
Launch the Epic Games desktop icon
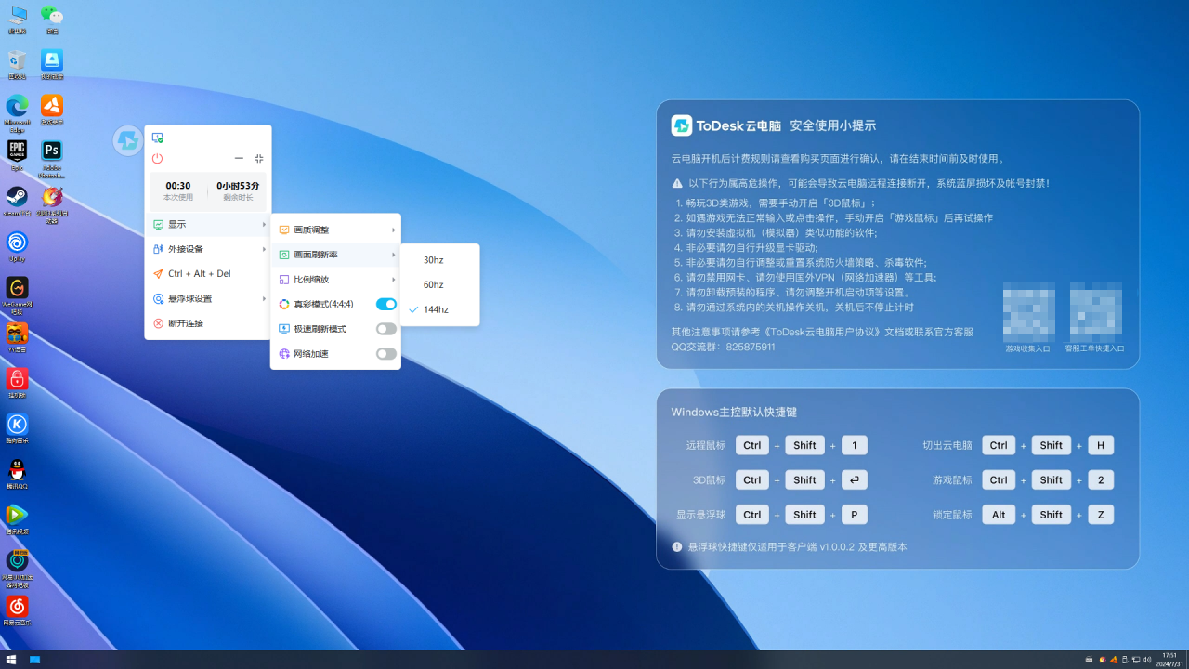tap(16, 150)
